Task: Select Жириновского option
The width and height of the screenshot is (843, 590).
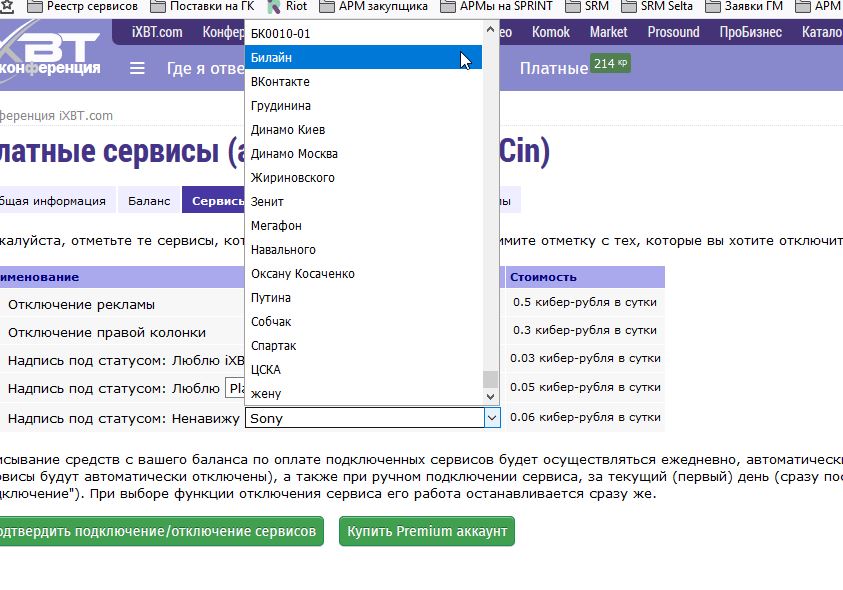Action: point(363,177)
